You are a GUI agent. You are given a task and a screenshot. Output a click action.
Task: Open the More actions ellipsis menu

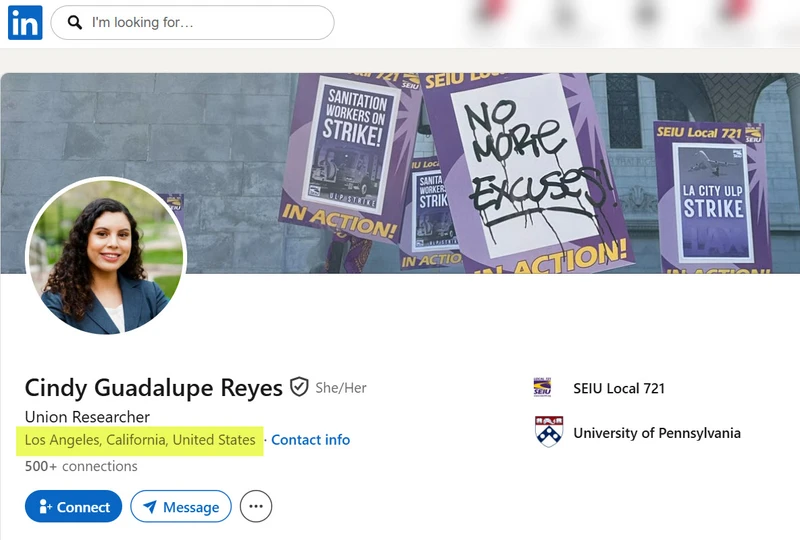pos(256,506)
